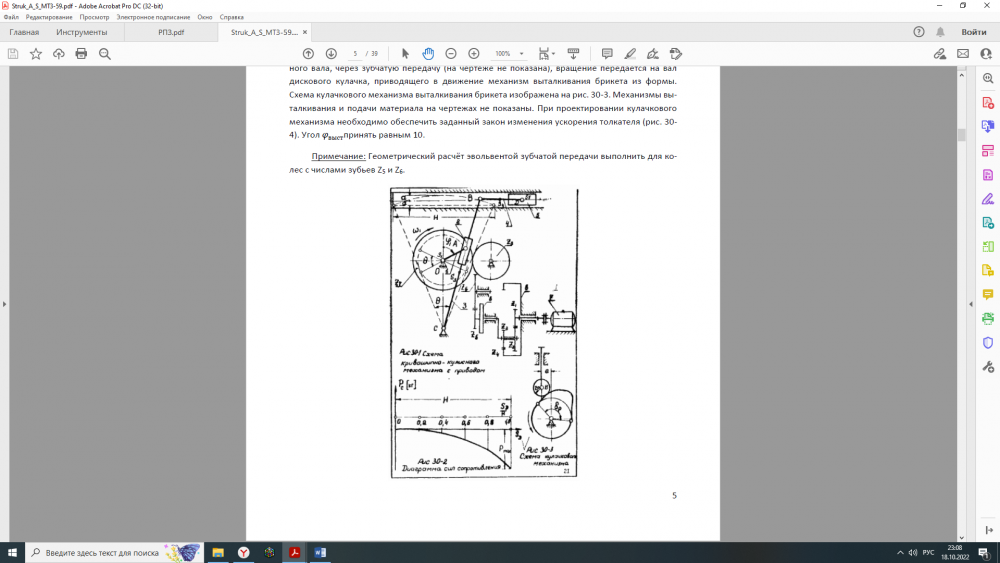Open the green Combine files tool in right pane
Image resolution: width=1000 pixels, height=563 pixels.
point(988,247)
